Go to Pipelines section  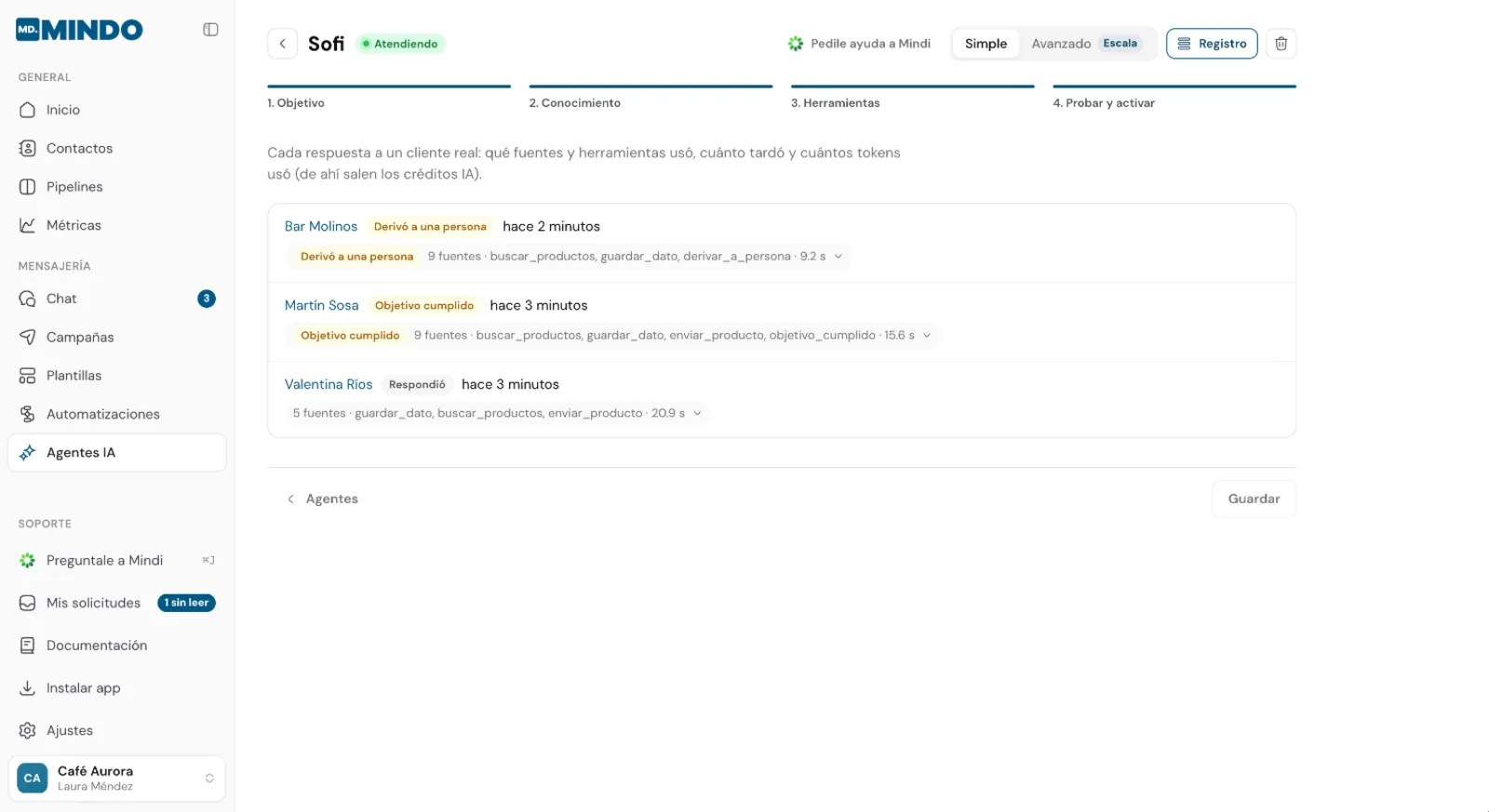pos(116,187)
